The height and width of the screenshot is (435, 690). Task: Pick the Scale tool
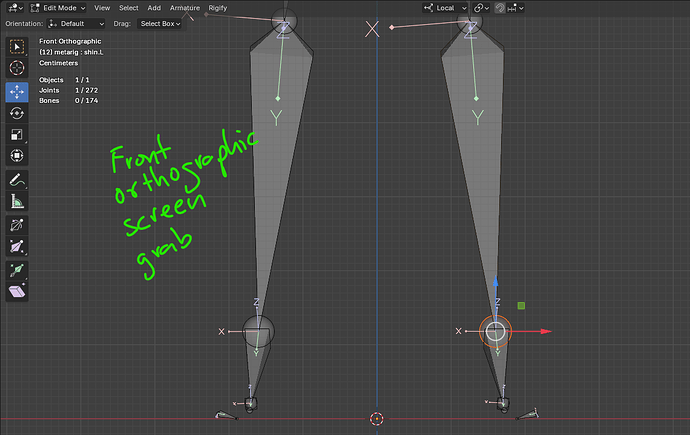pos(17,135)
